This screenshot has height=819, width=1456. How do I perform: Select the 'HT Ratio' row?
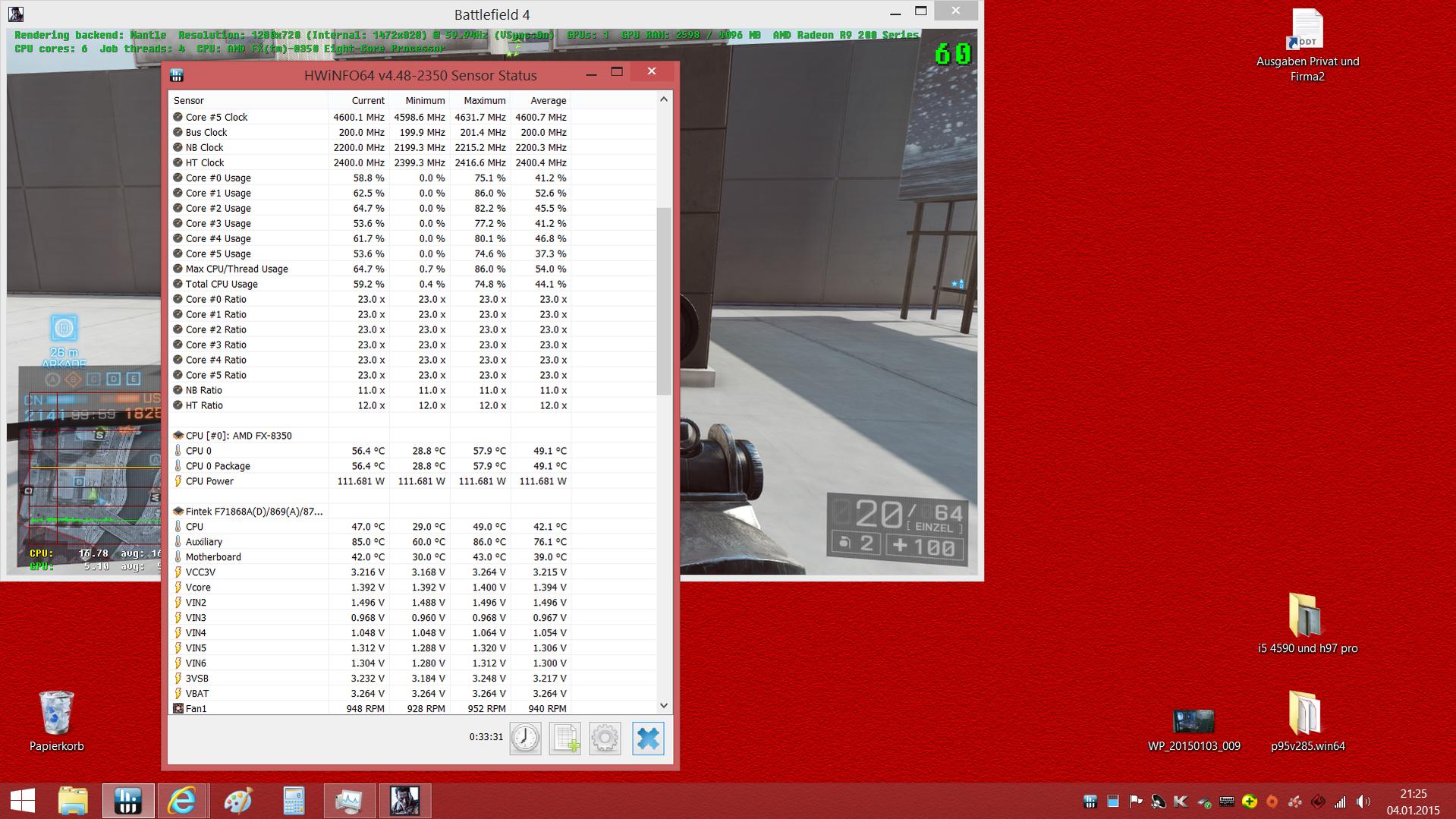click(412, 405)
